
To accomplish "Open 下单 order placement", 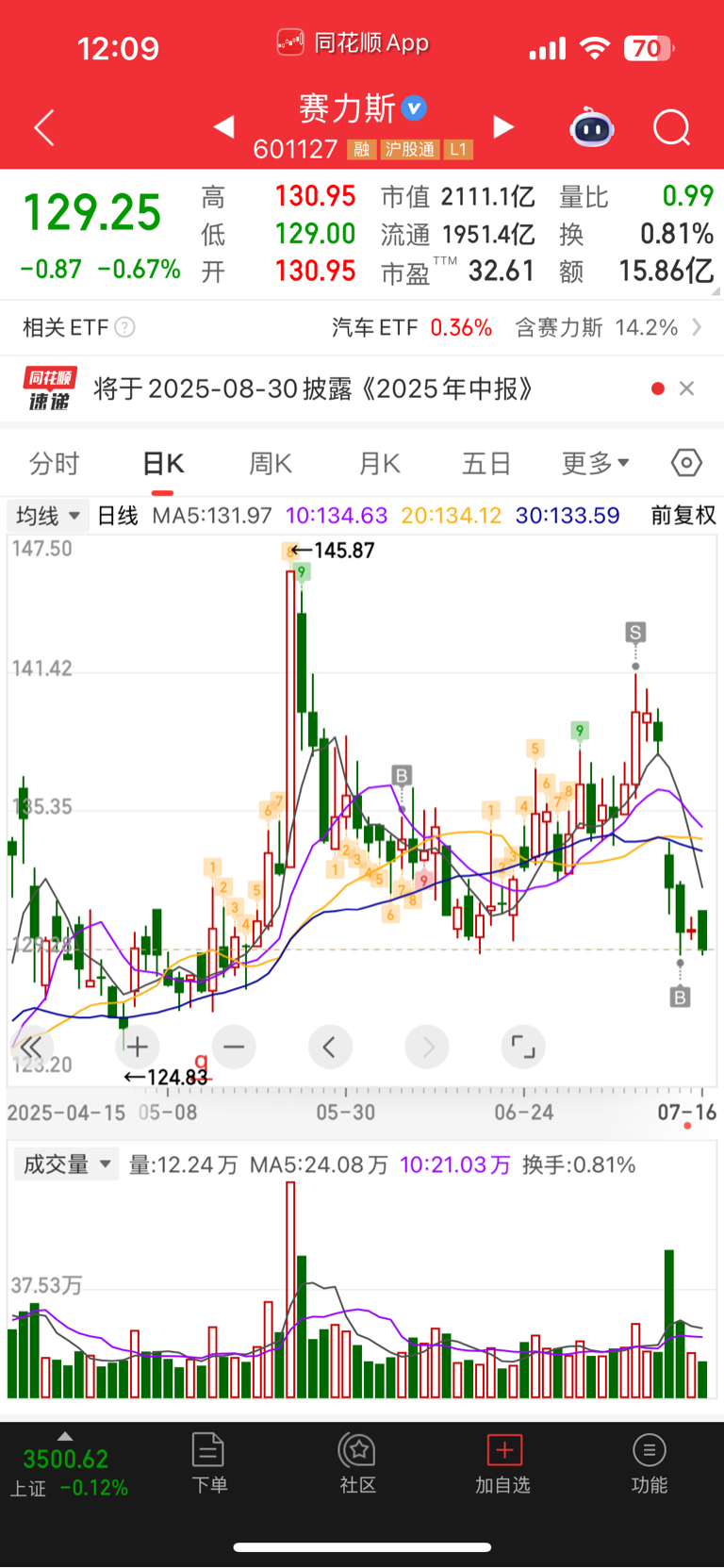I will click(x=208, y=1462).
